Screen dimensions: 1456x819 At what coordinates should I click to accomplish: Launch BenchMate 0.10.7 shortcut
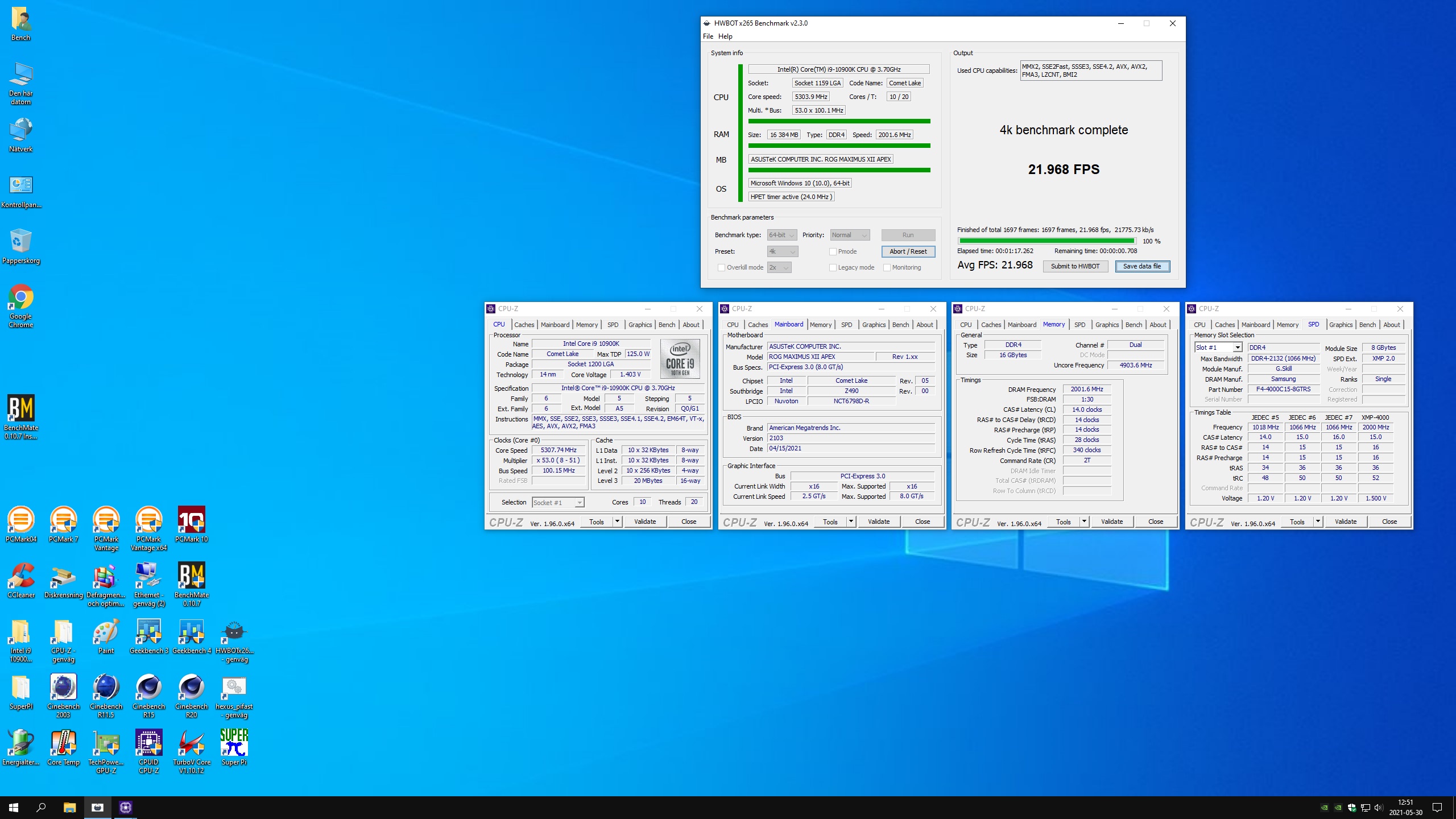click(x=192, y=584)
